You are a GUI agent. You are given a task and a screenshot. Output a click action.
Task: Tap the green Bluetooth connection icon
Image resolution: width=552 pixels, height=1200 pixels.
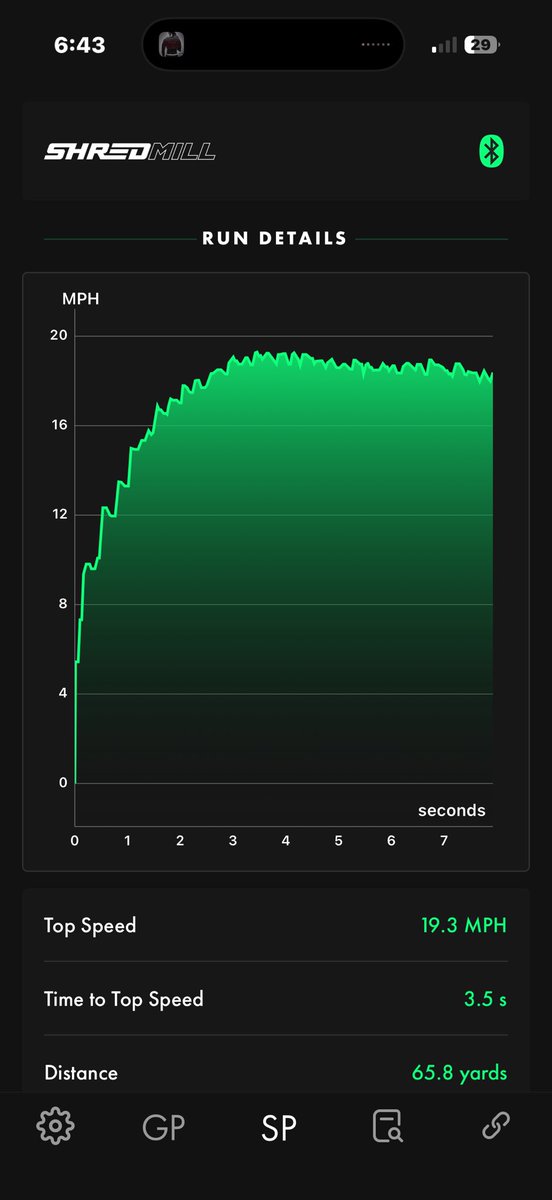(490, 152)
